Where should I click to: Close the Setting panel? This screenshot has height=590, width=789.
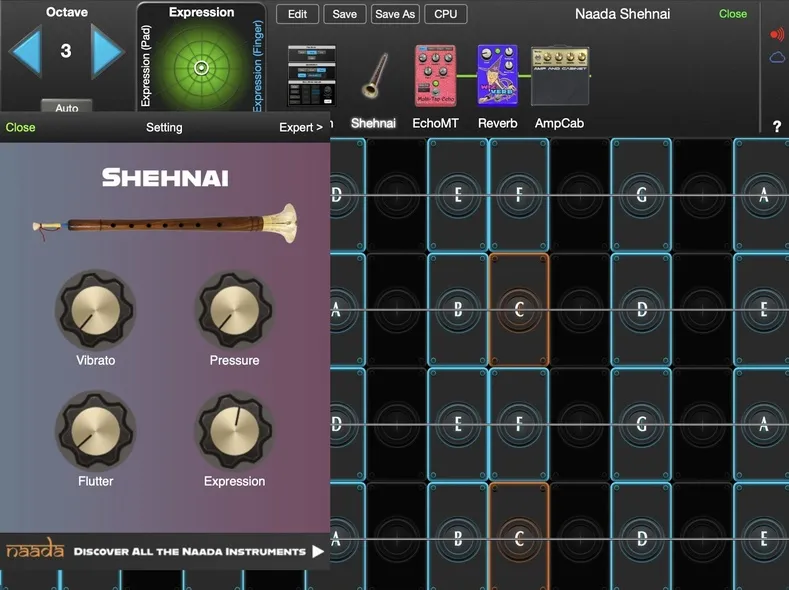20,127
